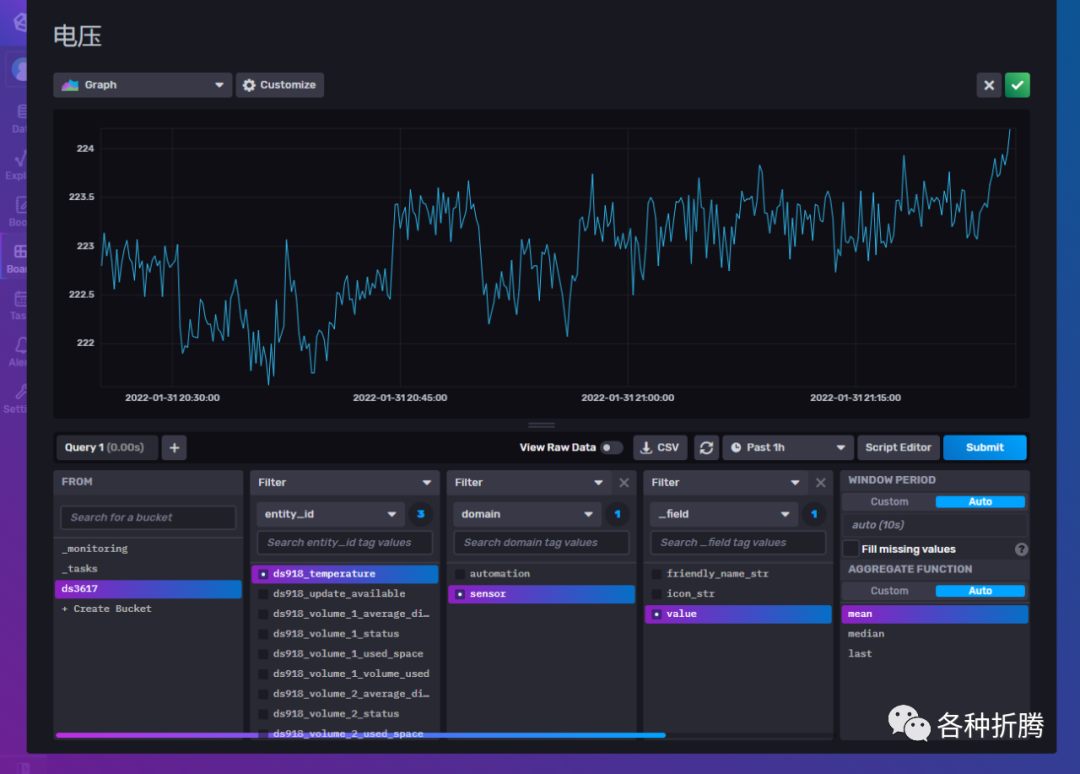Refresh the graph with the reload icon
Viewport: 1080px width, 774px height.
click(706, 448)
